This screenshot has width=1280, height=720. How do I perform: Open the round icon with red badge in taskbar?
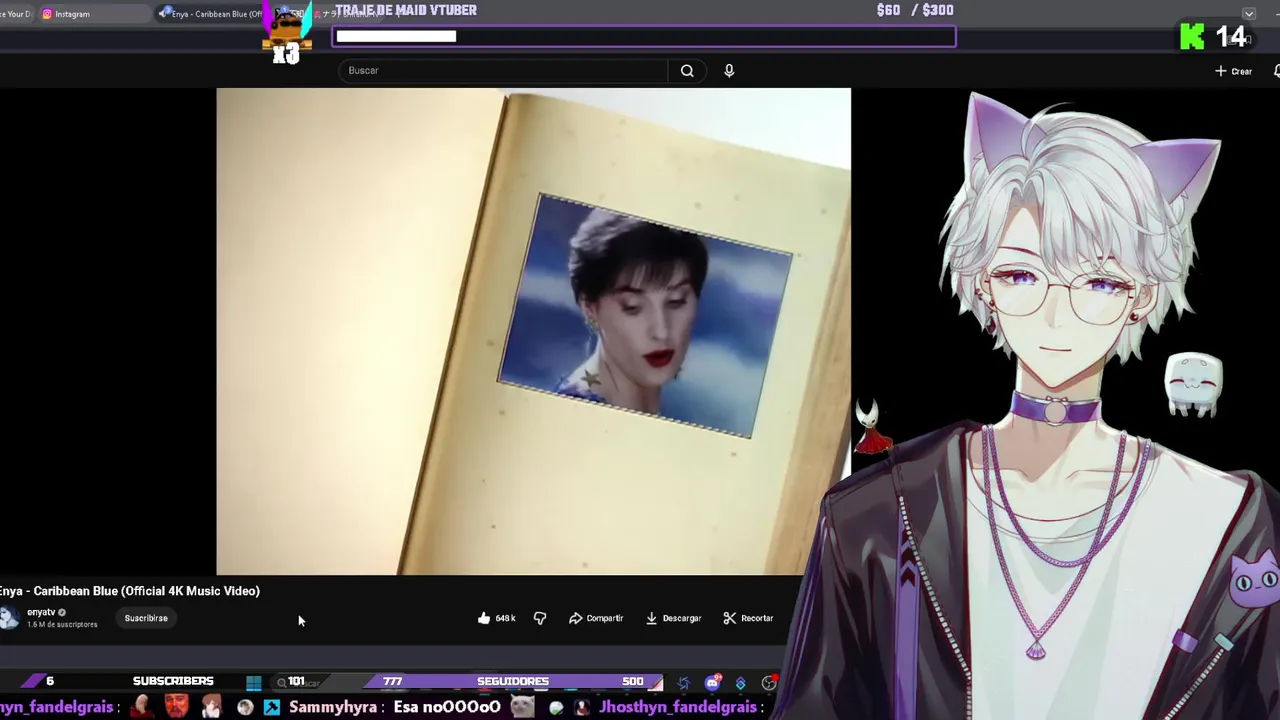tap(769, 683)
